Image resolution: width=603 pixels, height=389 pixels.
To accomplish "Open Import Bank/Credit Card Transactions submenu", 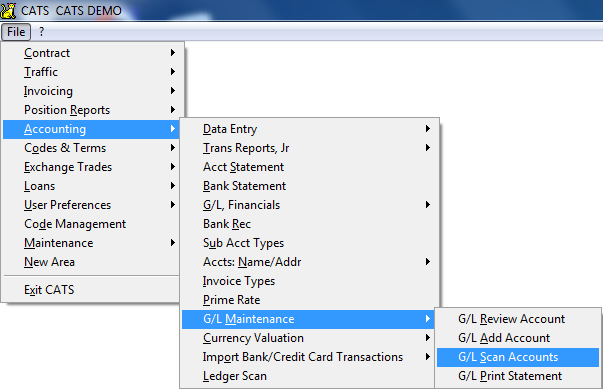I will point(308,357).
